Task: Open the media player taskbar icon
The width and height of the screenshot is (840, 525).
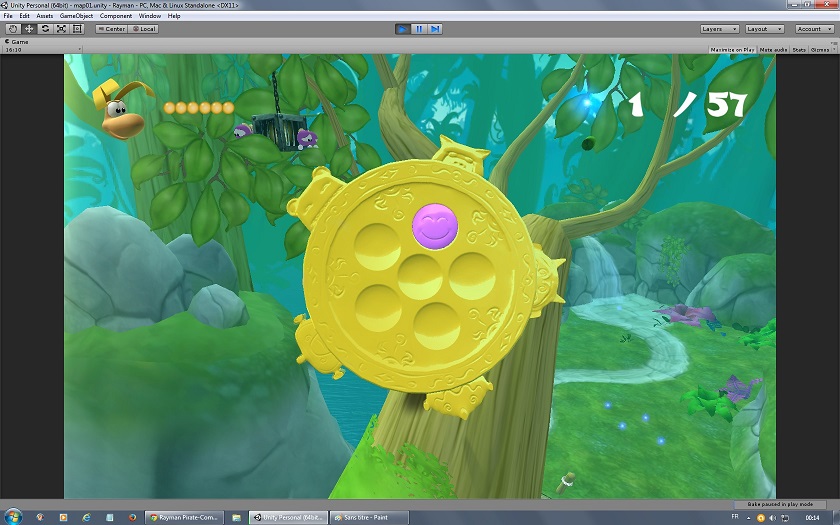Action: [63, 518]
